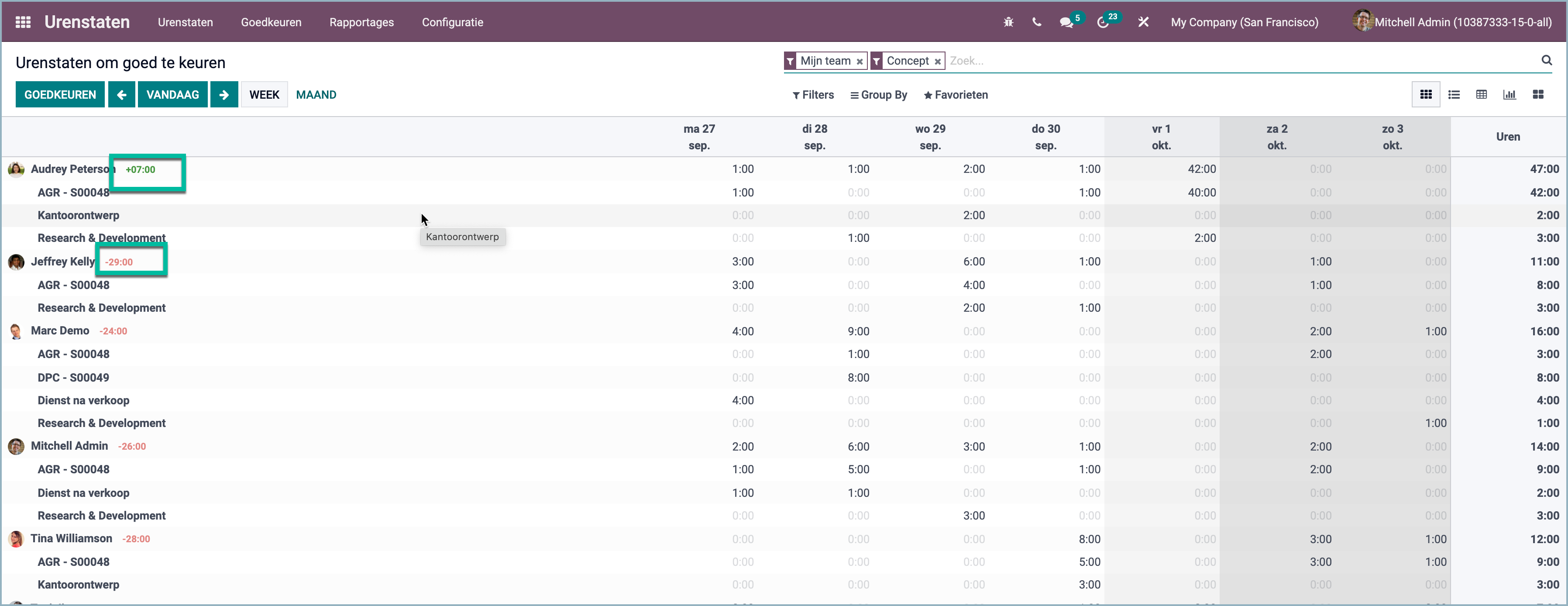Open the Group By dropdown
Viewport: 1568px width, 606px height.
click(x=878, y=95)
